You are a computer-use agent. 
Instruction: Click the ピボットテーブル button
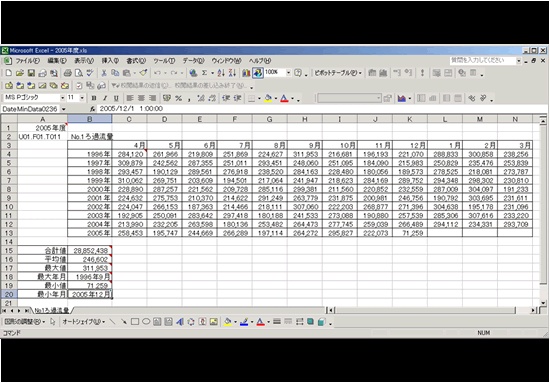337,73
